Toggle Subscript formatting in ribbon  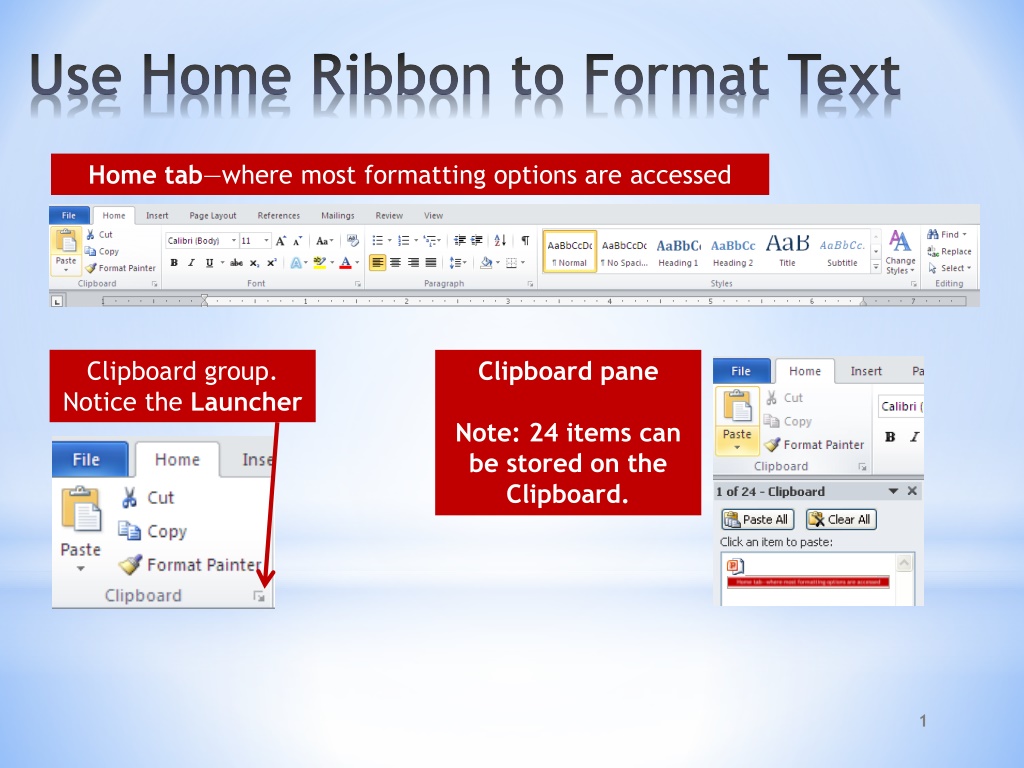255,263
